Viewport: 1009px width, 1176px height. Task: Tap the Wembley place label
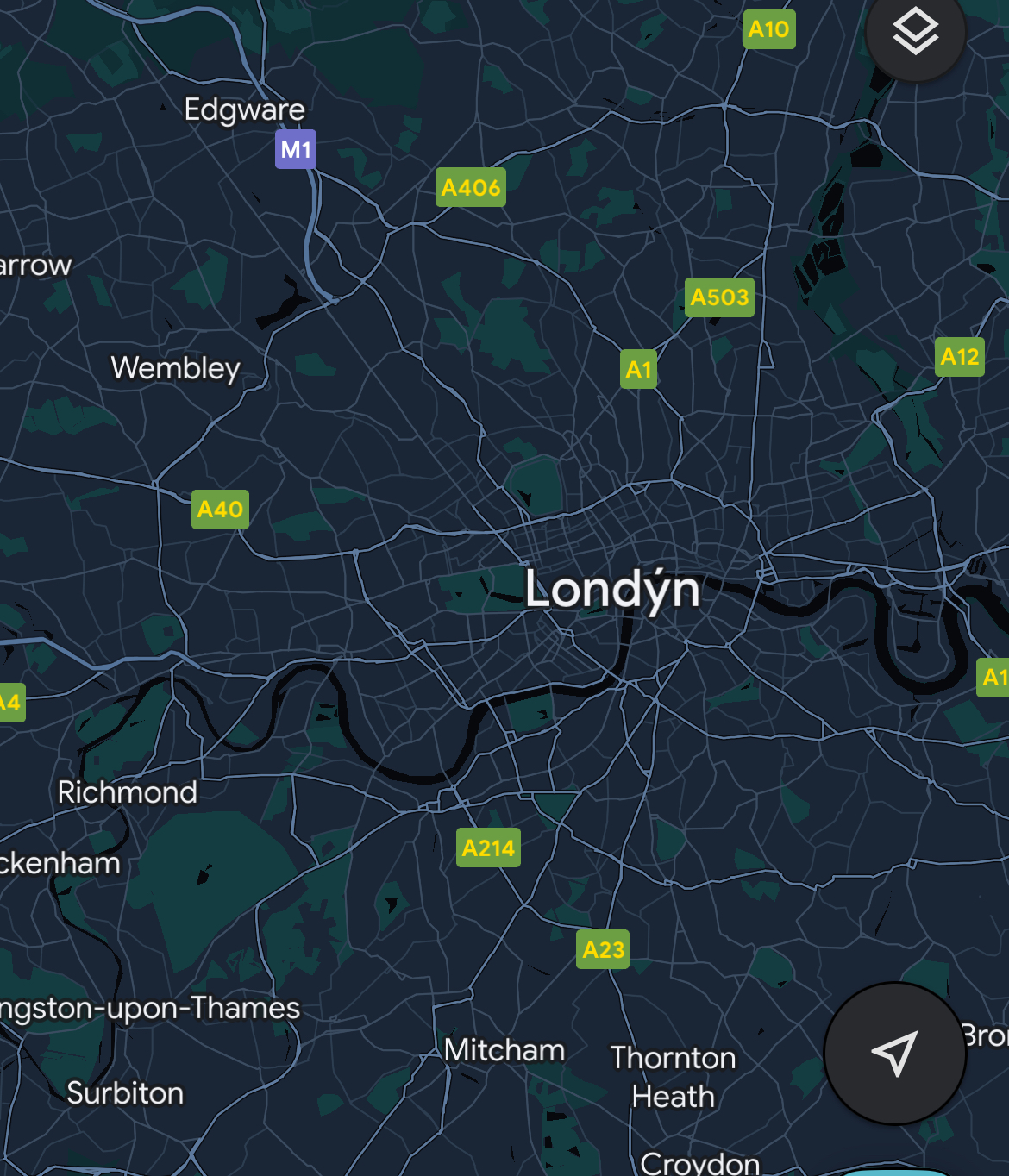[176, 368]
